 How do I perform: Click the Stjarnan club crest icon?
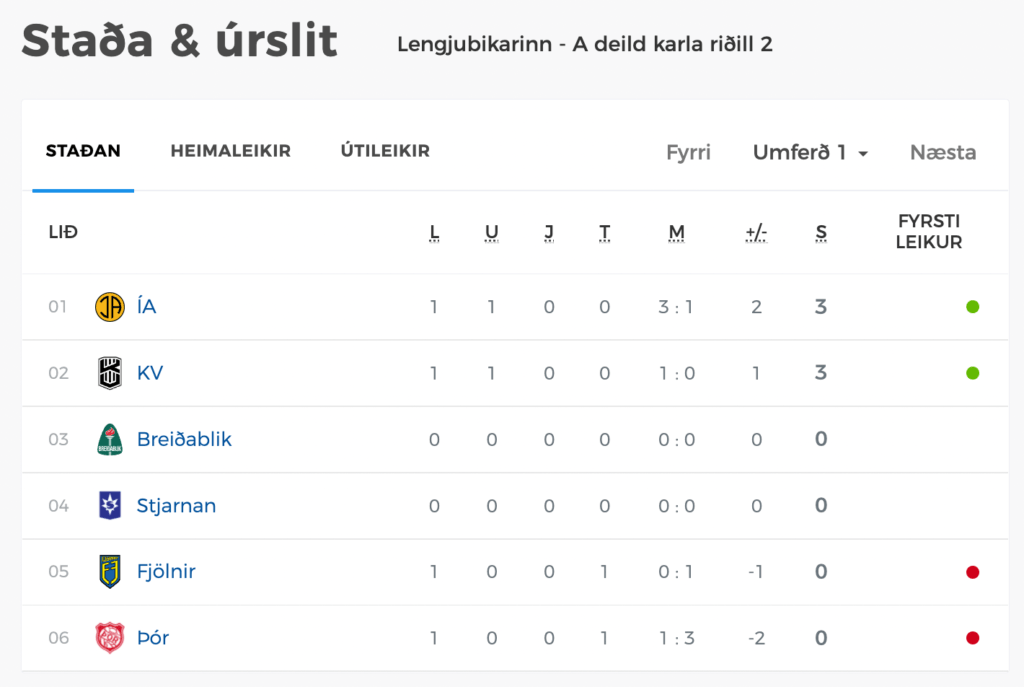(110, 505)
